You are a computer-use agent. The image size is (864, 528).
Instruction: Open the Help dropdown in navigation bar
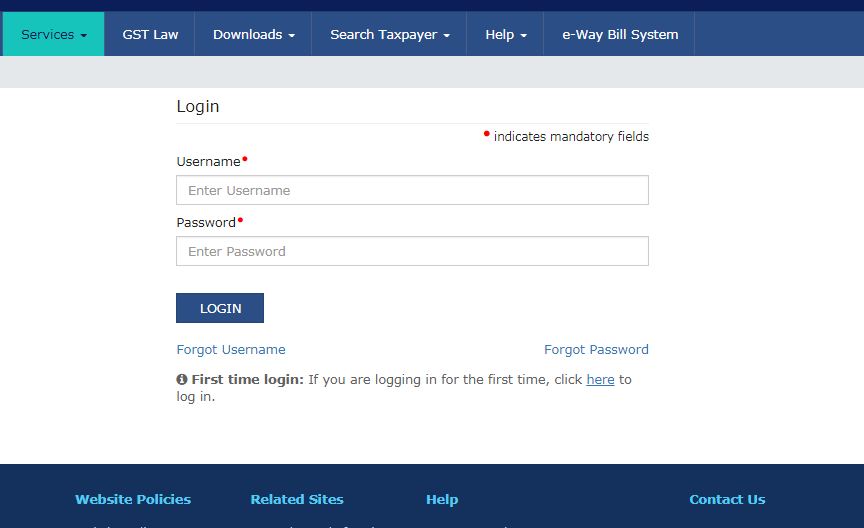coord(505,34)
